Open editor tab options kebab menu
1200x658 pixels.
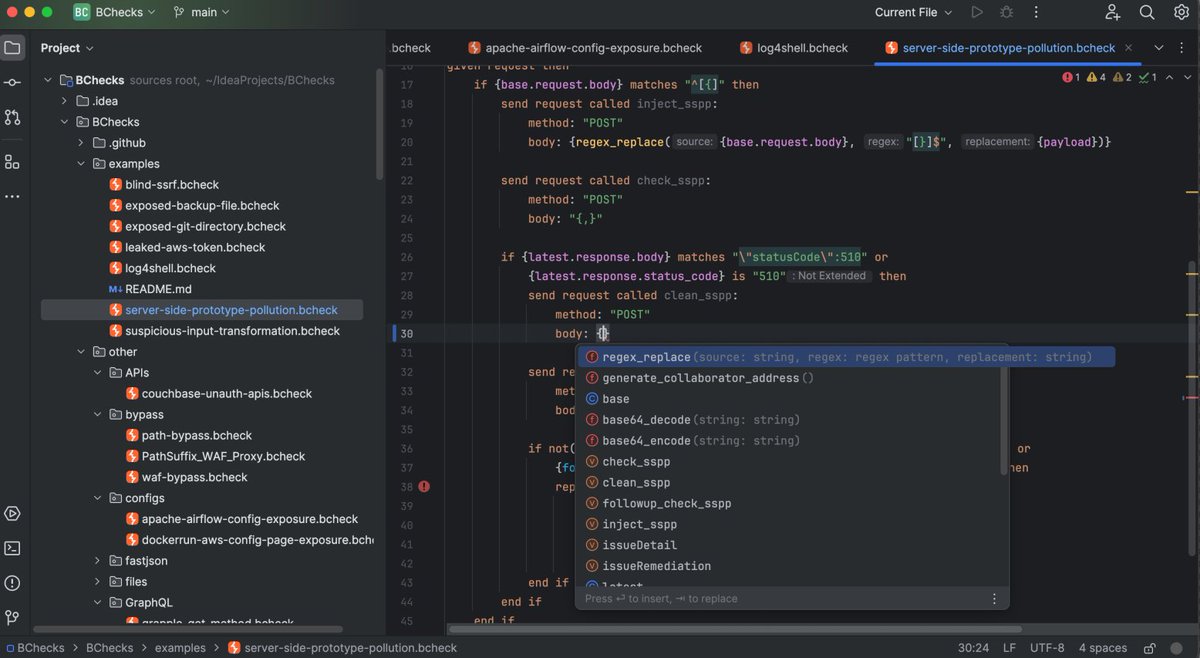1184,48
